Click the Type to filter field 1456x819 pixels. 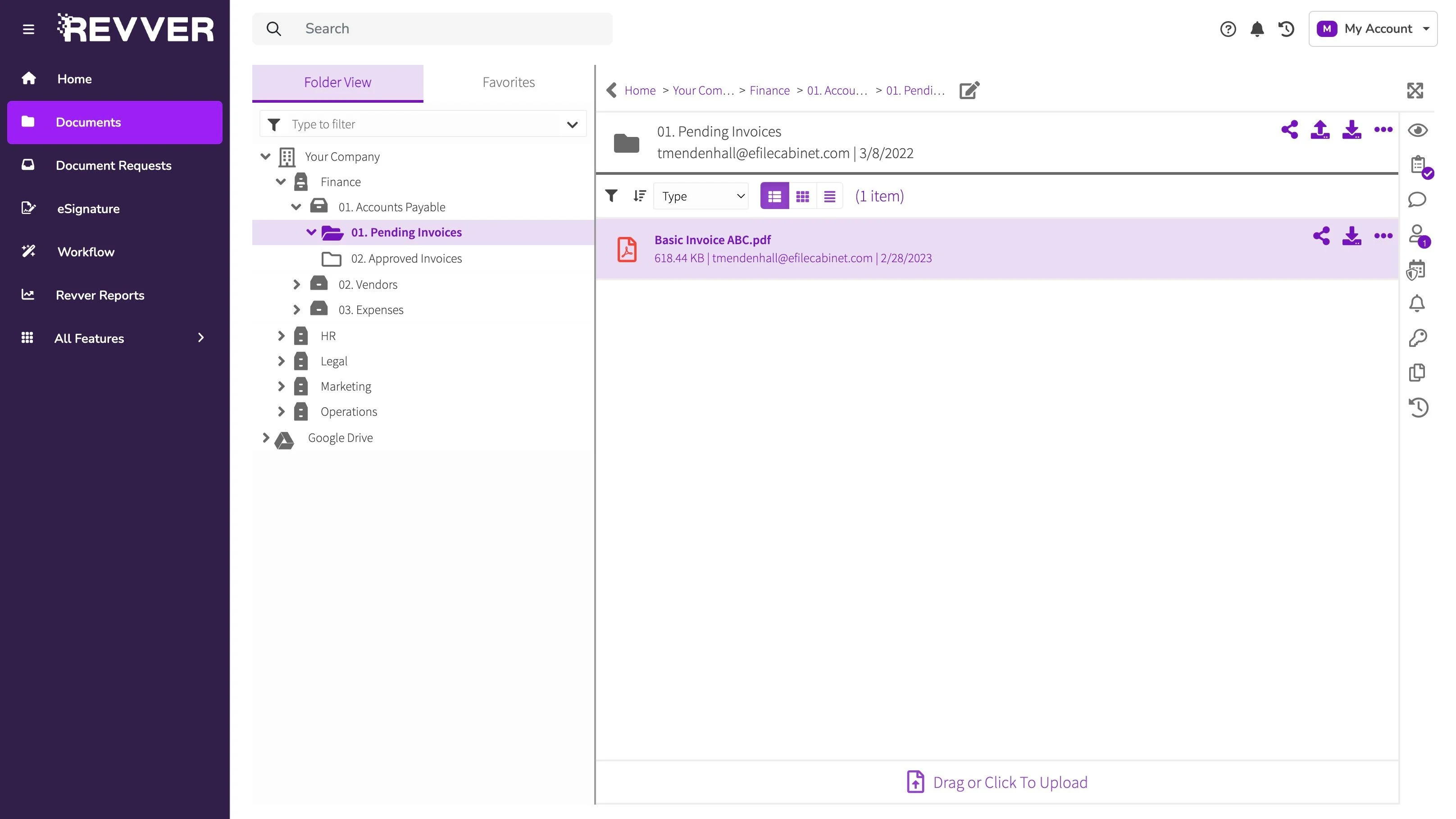tap(423, 124)
